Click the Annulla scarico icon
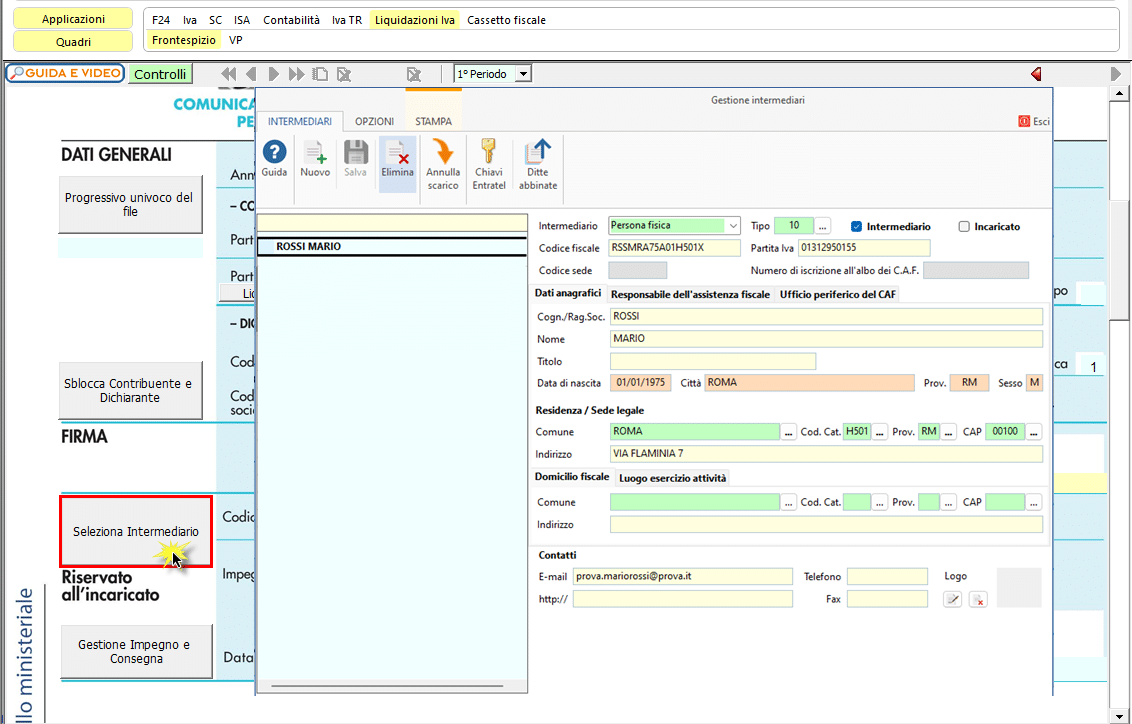 pyautogui.click(x=442, y=153)
